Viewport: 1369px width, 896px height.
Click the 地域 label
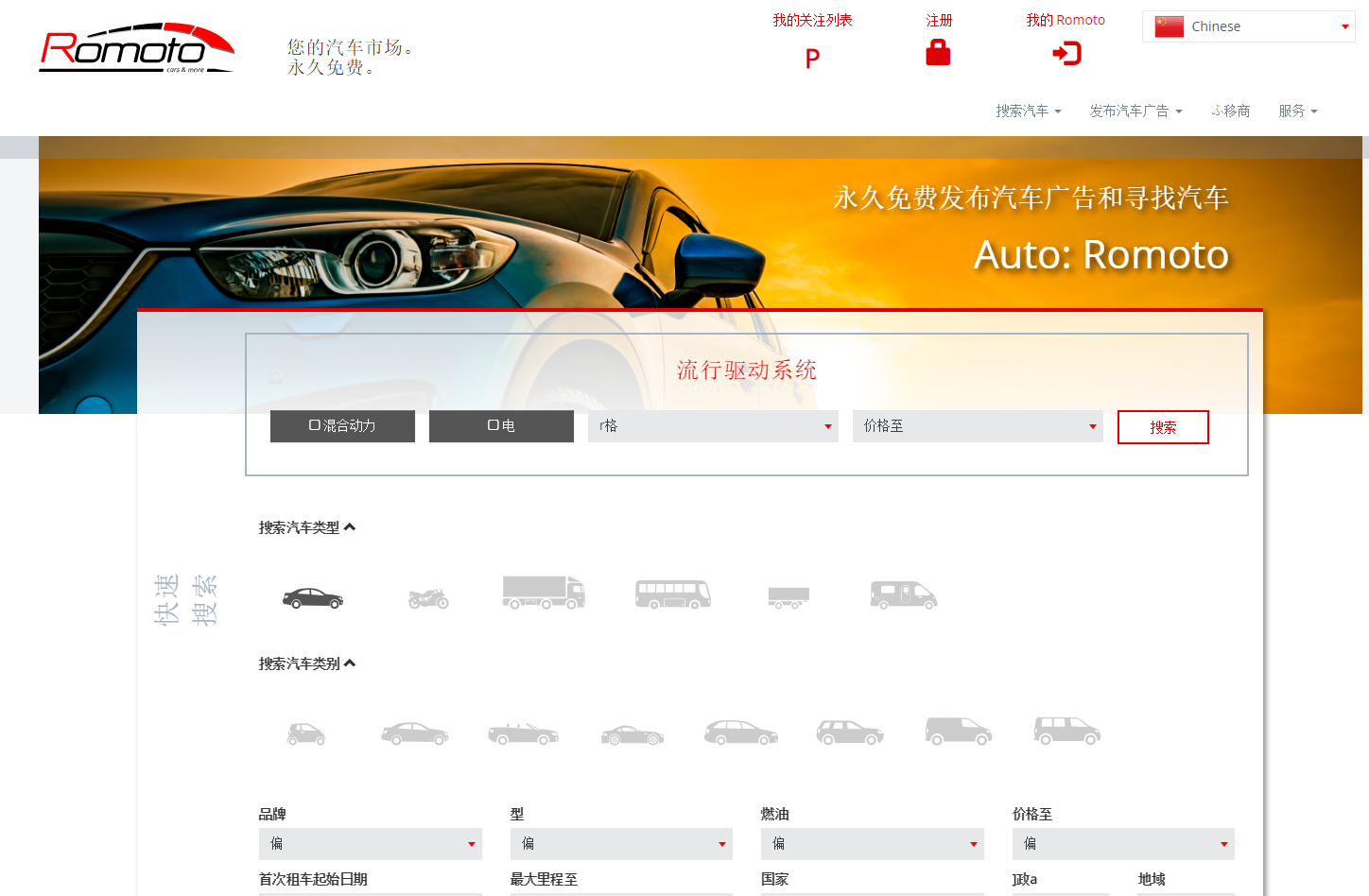pos(1152,879)
